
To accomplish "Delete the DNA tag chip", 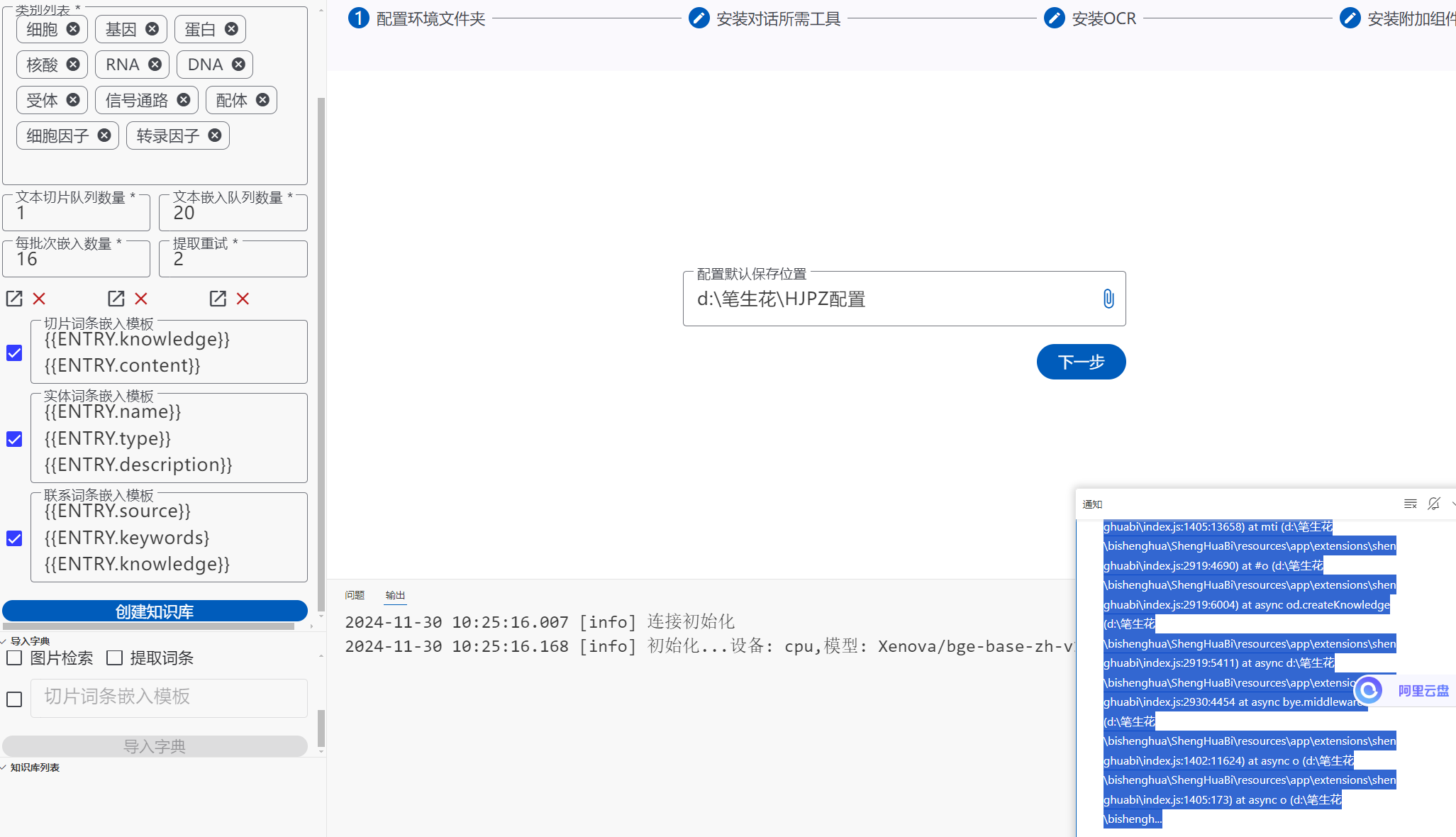I will [239, 65].
